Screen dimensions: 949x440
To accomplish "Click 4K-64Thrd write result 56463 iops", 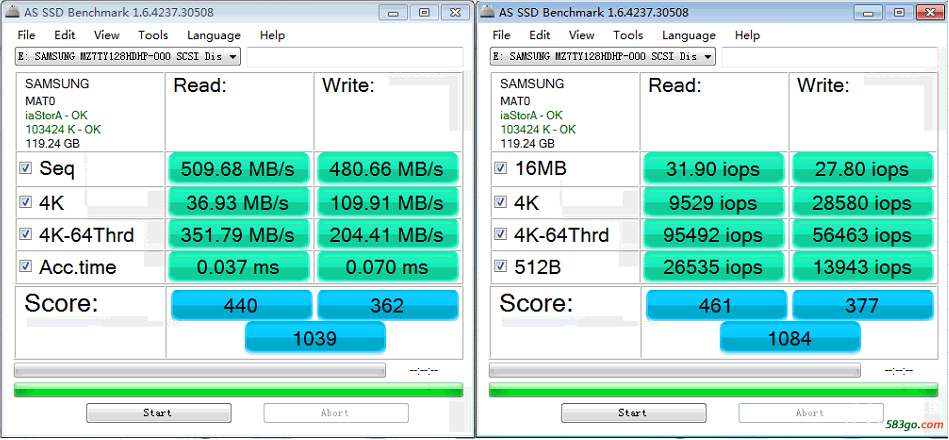I will (x=862, y=234).
